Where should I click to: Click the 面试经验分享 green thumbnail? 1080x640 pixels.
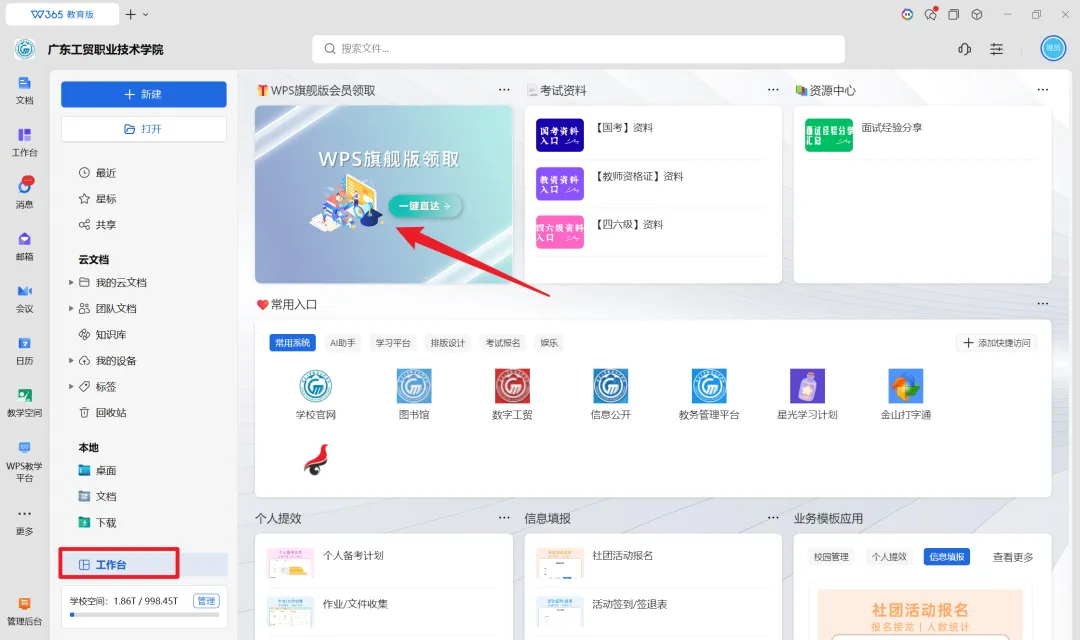pyautogui.click(x=829, y=135)
